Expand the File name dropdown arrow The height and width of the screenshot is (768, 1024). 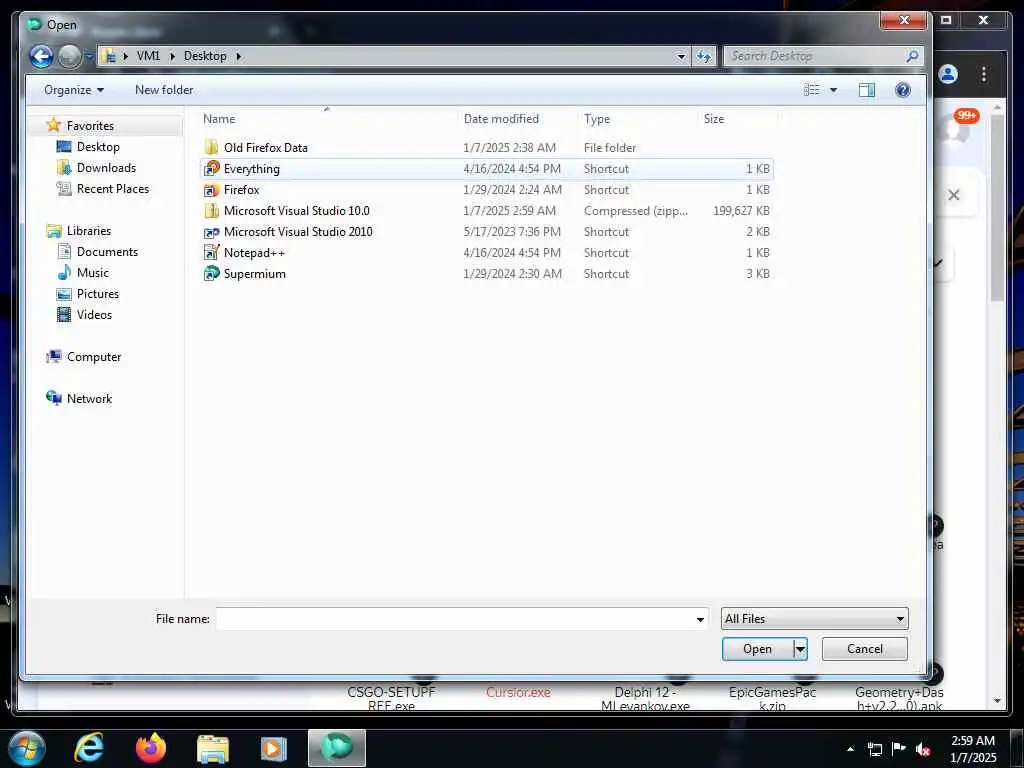[x=700, y=619]
